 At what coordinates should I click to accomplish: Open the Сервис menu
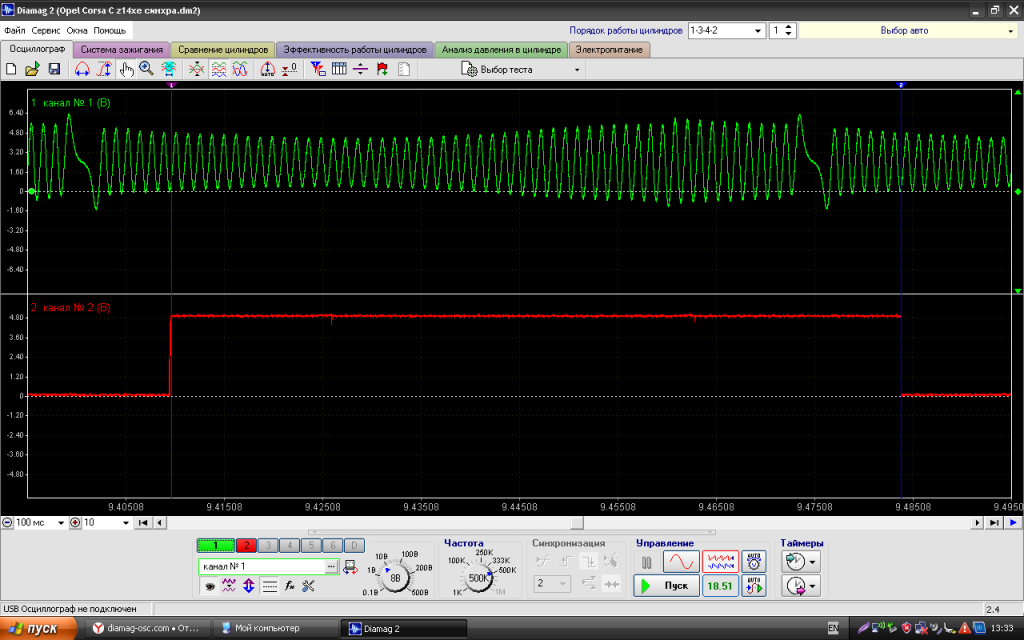click(46, 30)
